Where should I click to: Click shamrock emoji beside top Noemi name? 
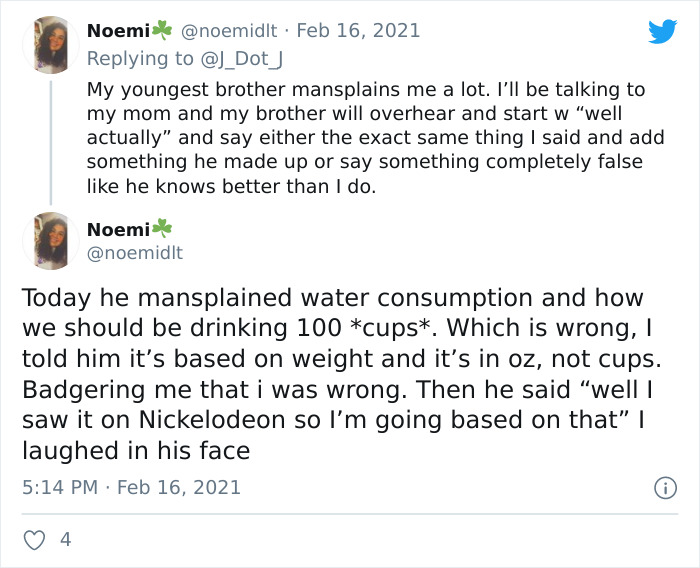(159, 31)
